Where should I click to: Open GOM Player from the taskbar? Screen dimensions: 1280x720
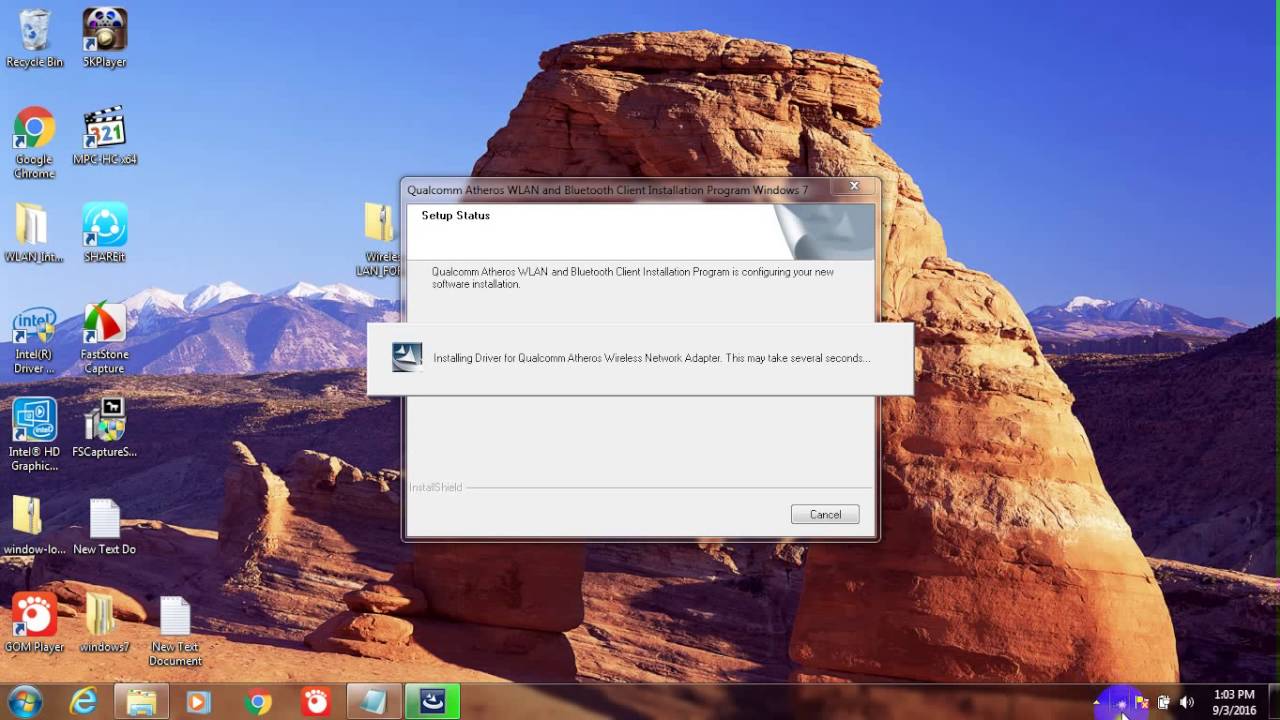[316, 702]
